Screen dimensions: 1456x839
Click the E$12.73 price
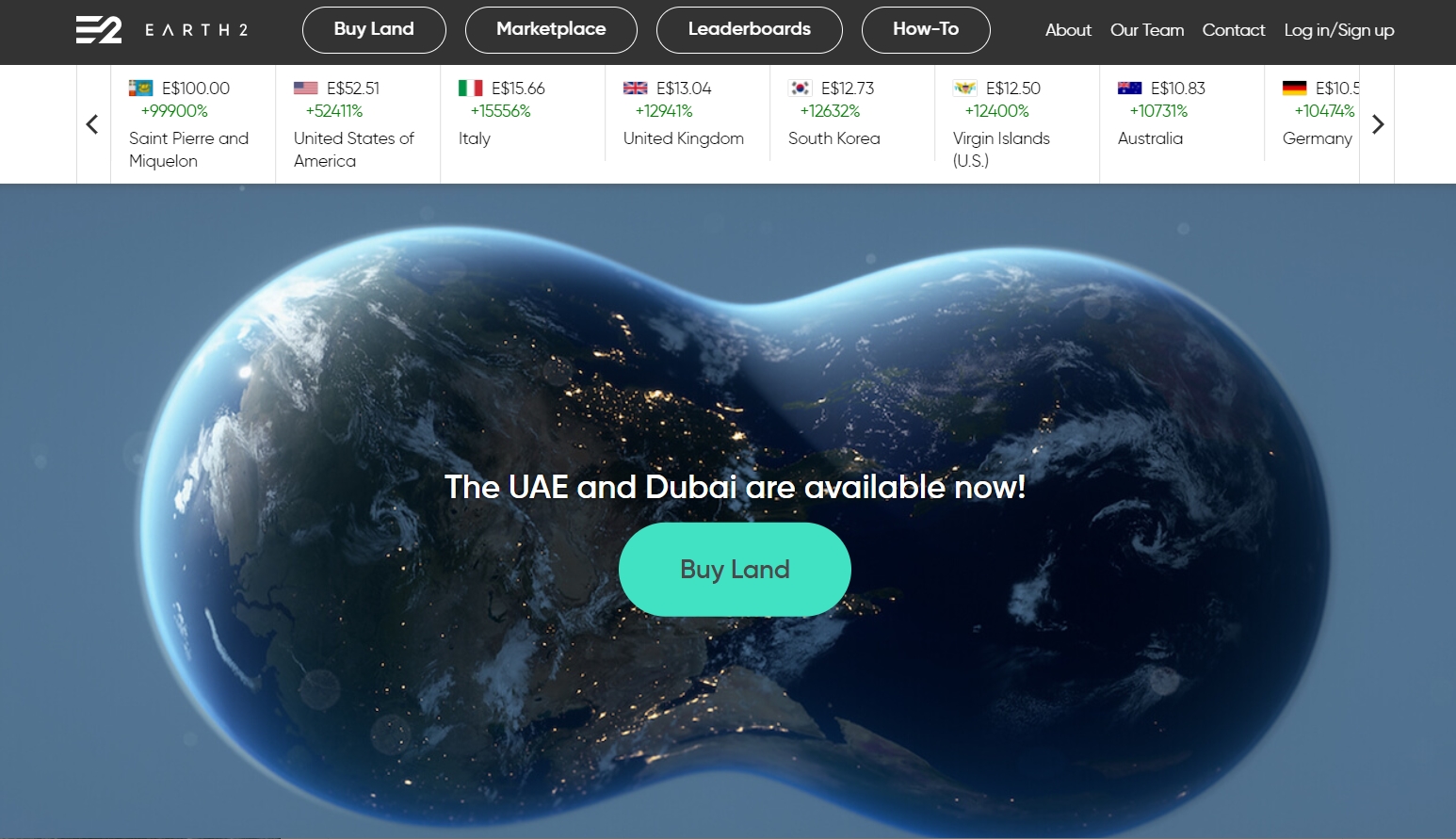(x=848, y=89)
